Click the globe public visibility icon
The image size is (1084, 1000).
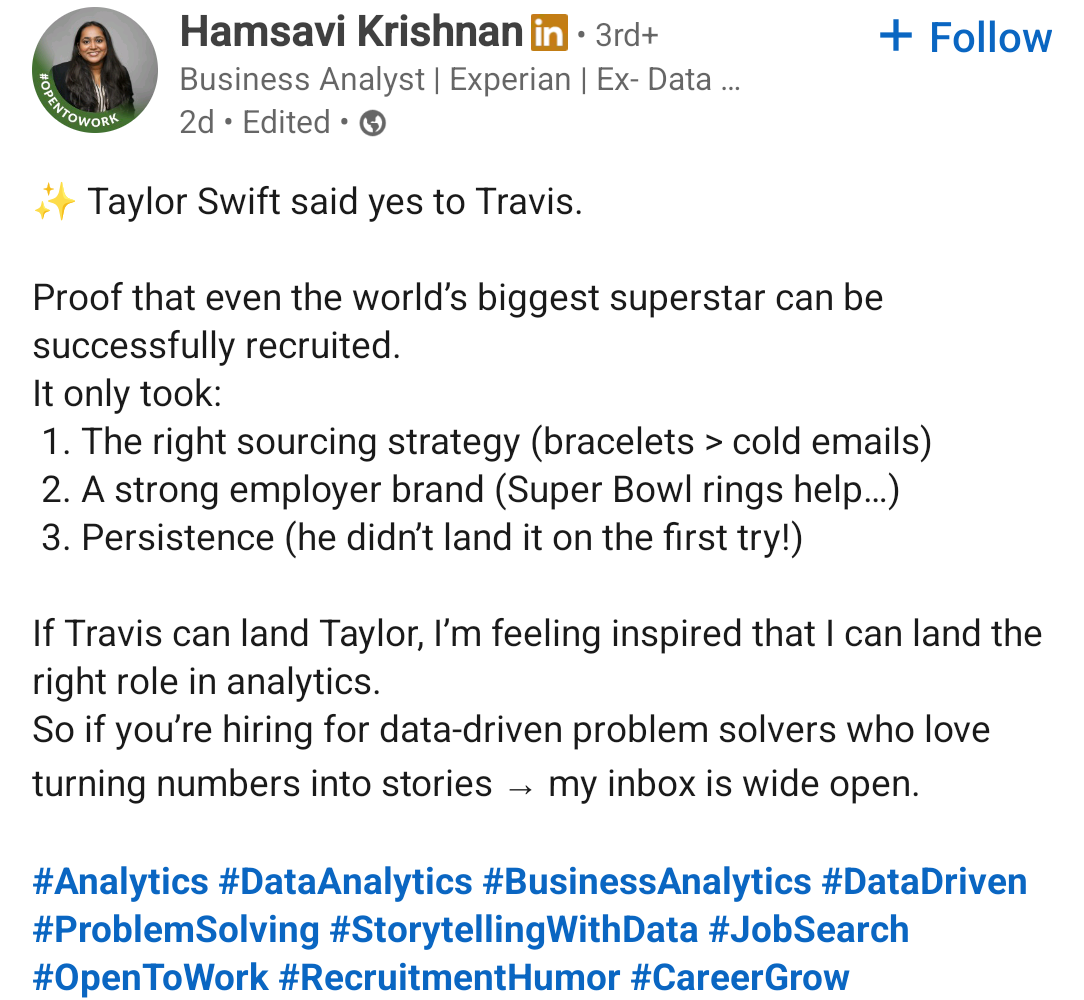click(373, 123)
